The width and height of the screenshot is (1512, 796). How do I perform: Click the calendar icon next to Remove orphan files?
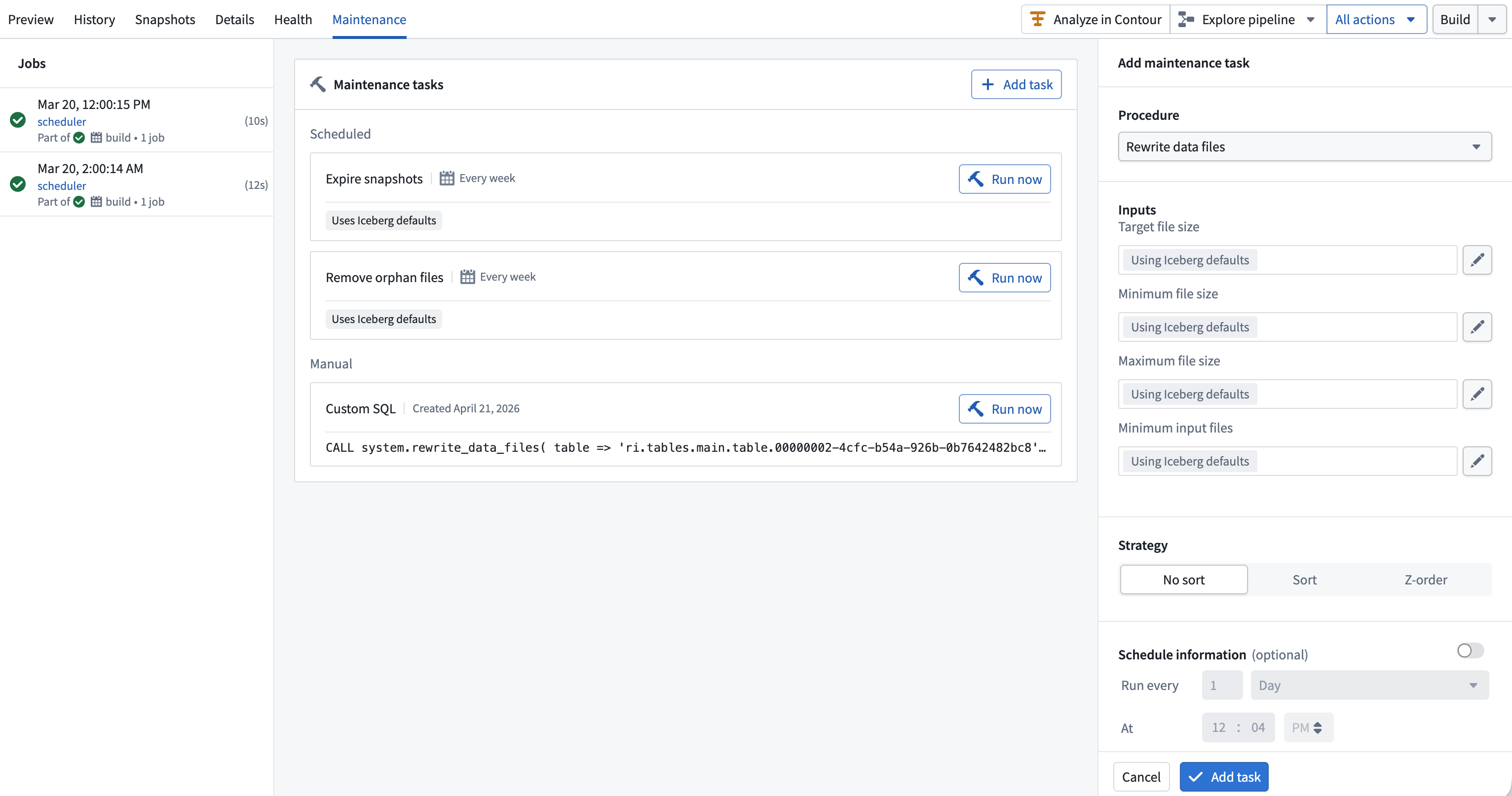coord(467,277)
